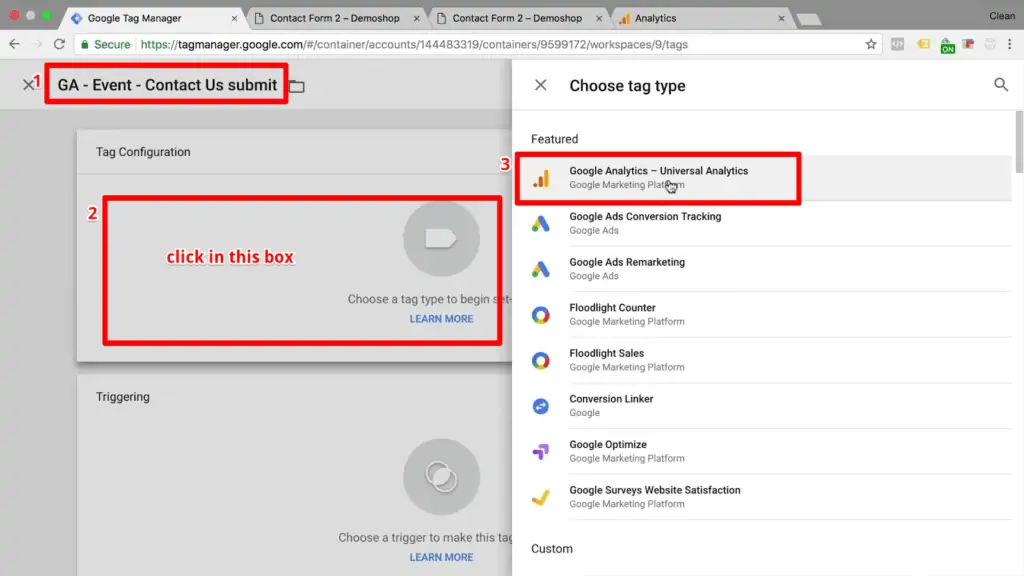The height and width of the screenshot is (576, 1024).
Task: Click the Google Ads Remarketing logo icon
Action: pos(541,269)
